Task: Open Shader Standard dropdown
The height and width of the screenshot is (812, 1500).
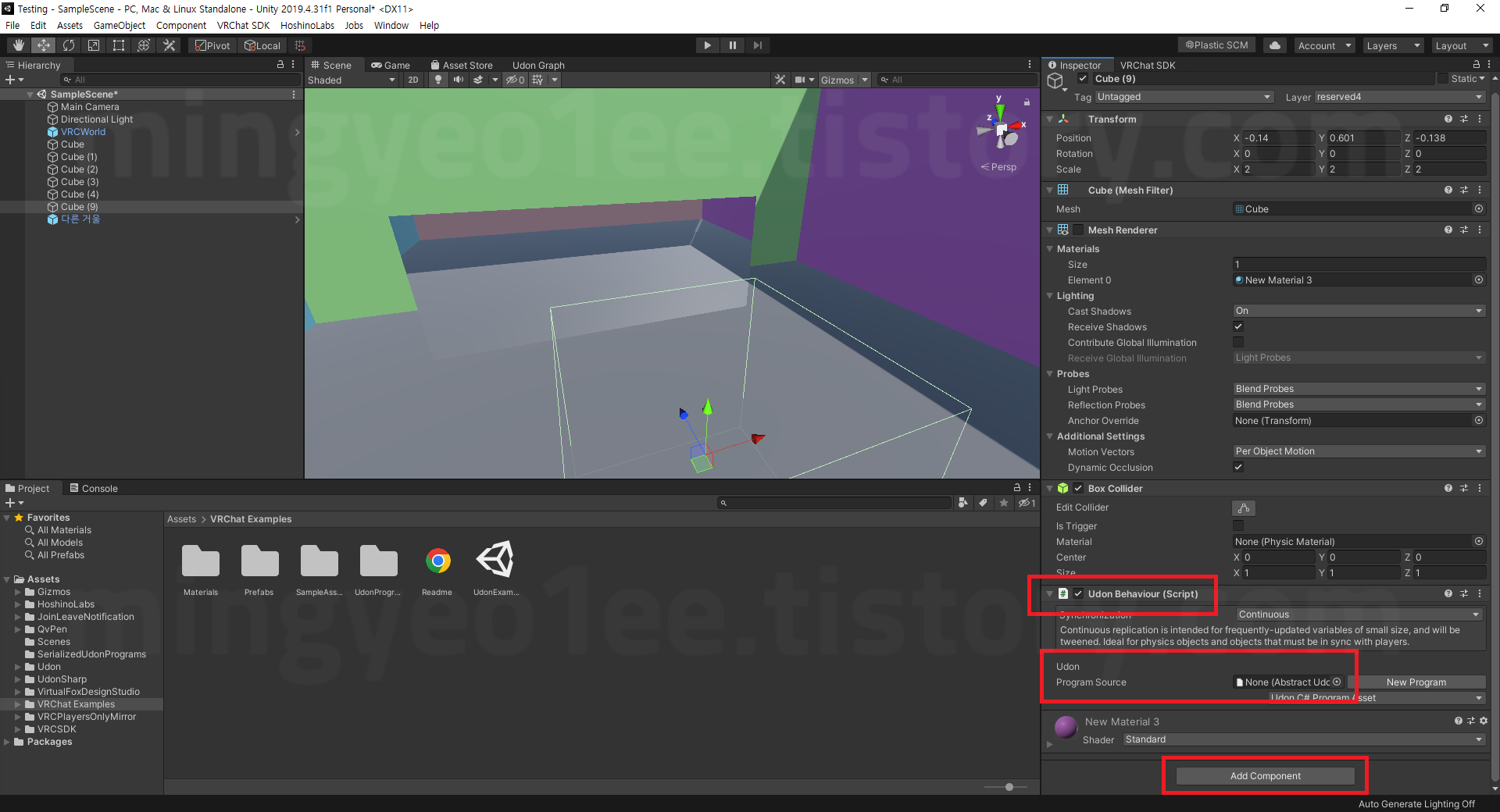Action: pyautogui.click(x=1303, y=739)
